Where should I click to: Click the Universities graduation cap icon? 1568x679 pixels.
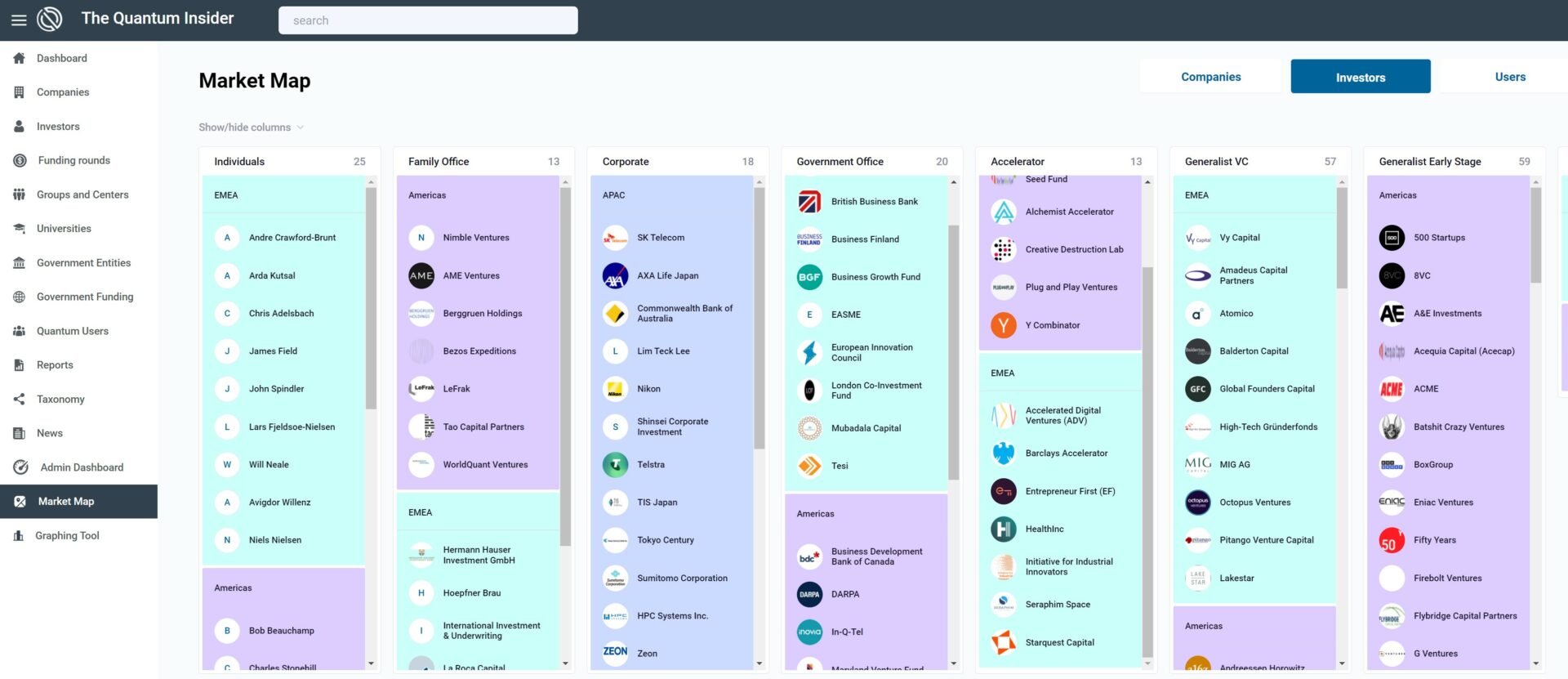[x=19, y=229]
